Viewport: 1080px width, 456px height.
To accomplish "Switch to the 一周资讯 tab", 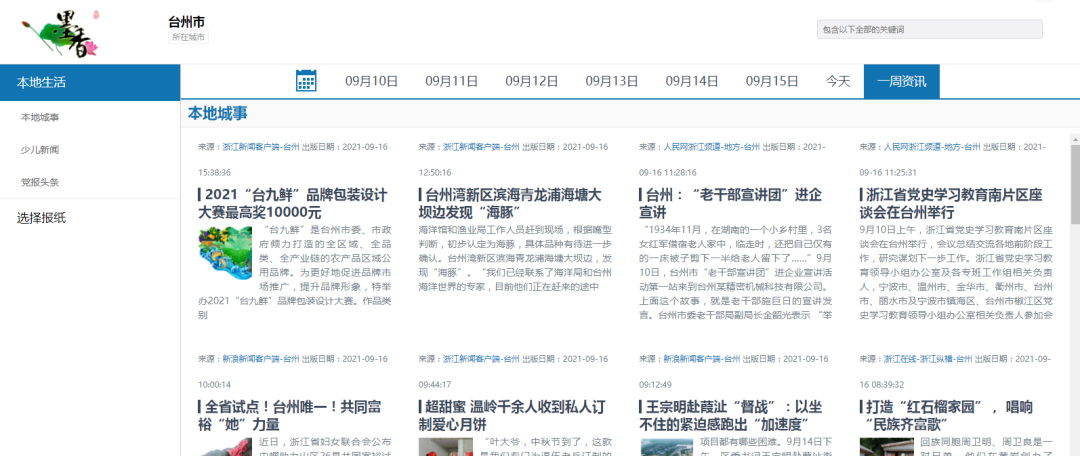I will click(902, 81).
